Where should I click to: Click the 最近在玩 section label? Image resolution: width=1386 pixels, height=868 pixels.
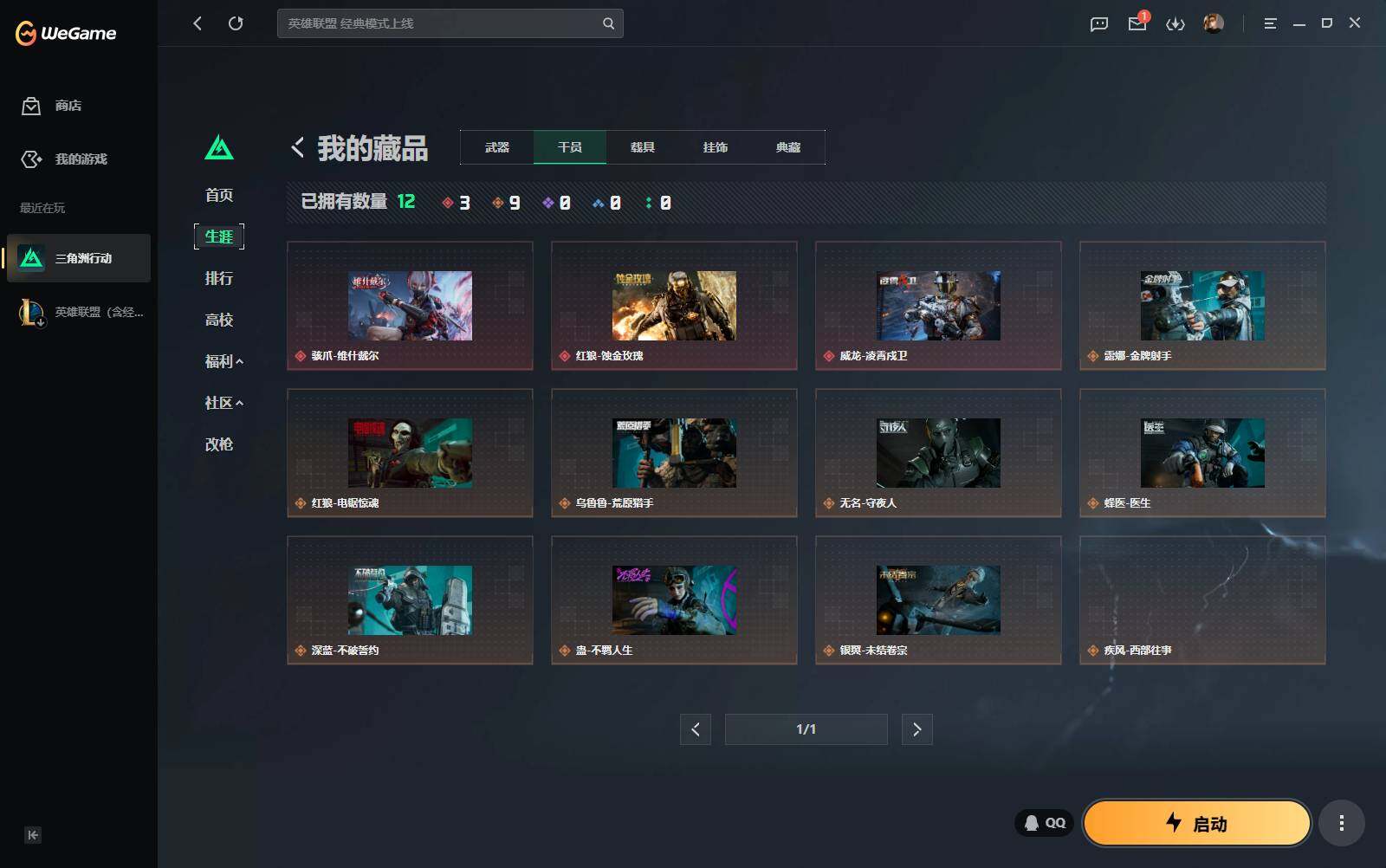pos(42,208)
